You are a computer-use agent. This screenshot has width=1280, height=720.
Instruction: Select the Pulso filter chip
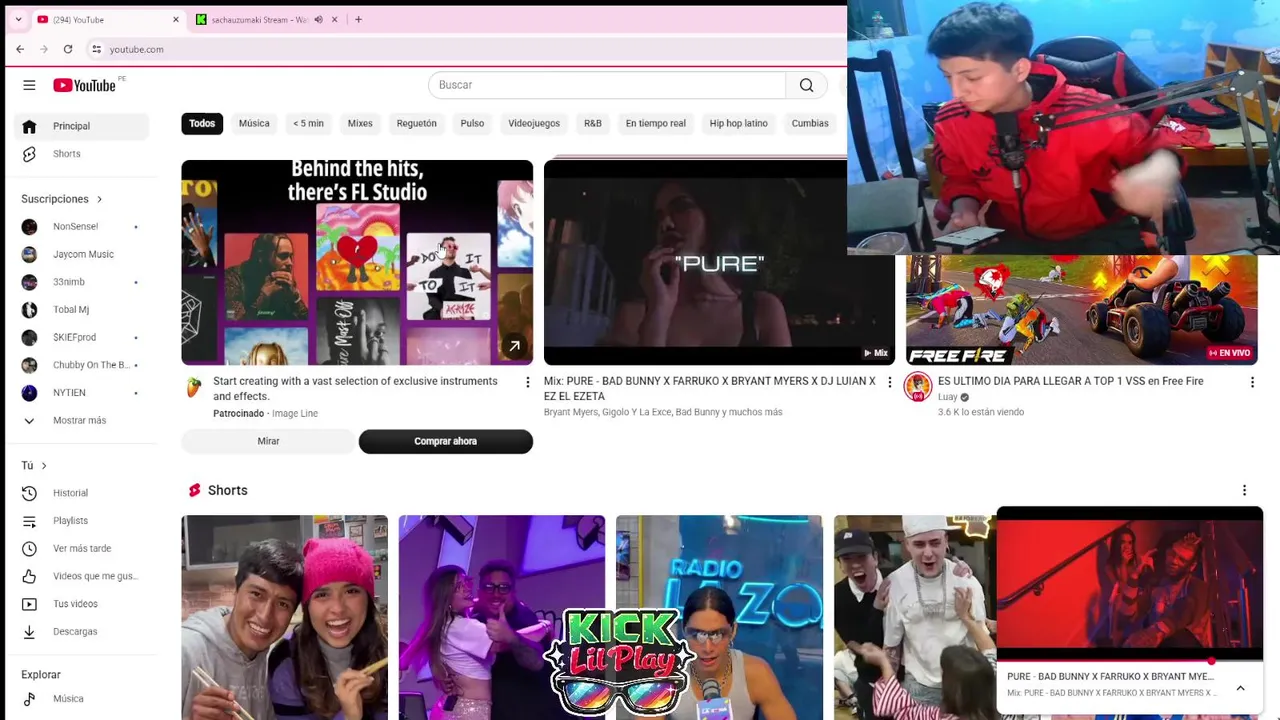472,123
